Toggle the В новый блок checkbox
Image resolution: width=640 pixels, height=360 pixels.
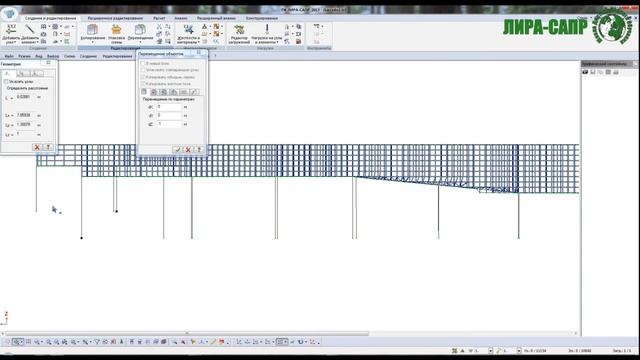(143, 64)
